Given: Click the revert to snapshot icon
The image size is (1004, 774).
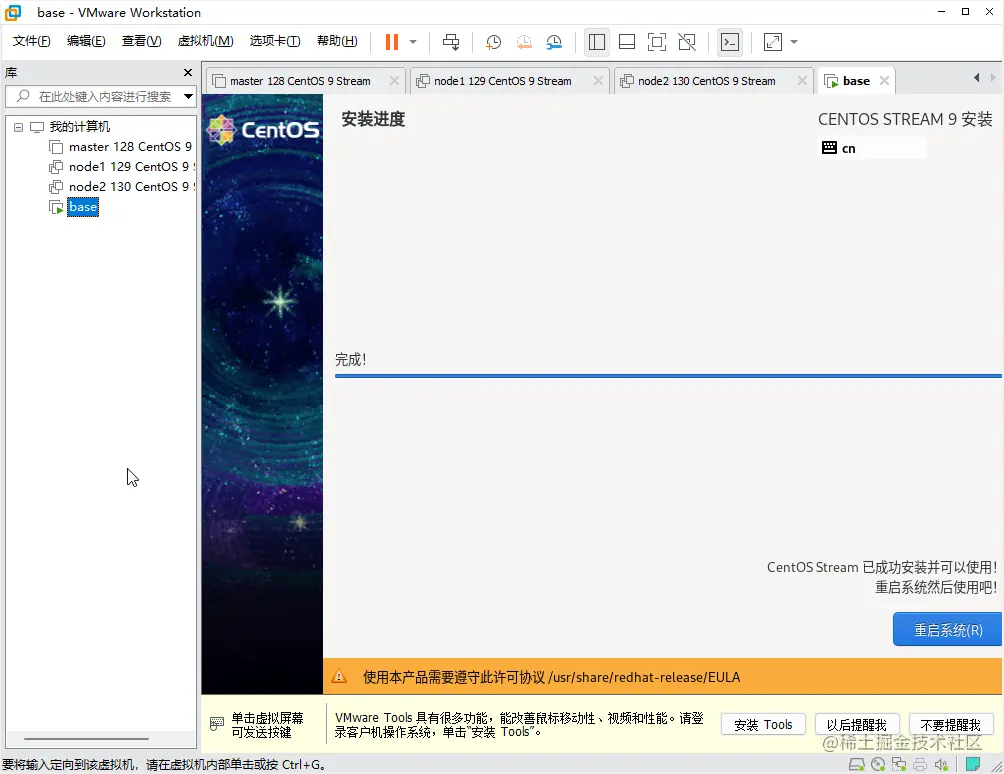Looking at the screenshot, I should tap(524, 42).
